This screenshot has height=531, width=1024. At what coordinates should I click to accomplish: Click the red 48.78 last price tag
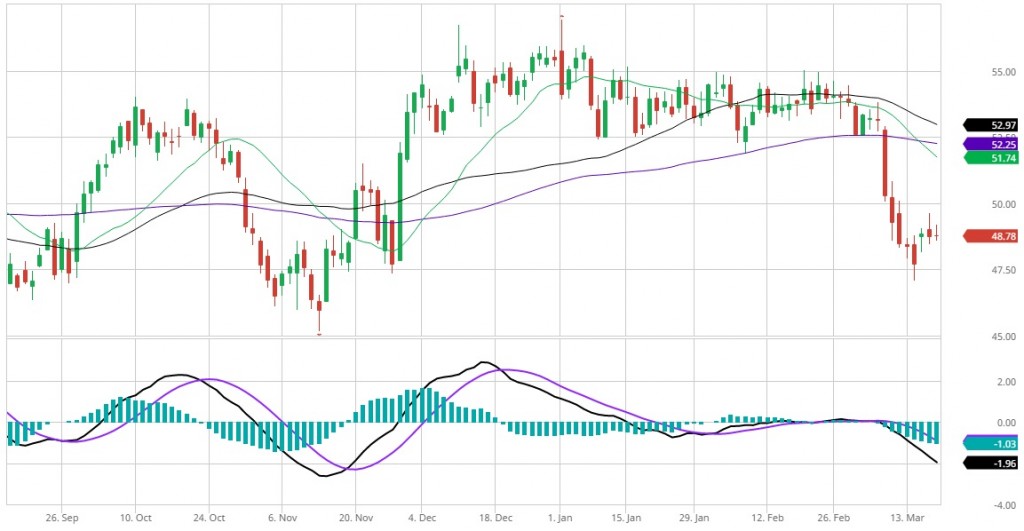[x=991, y=236]
